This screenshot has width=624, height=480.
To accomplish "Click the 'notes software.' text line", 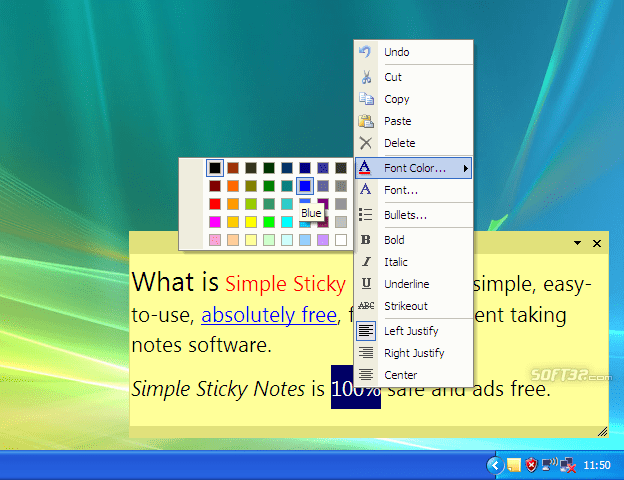I will click(202, 345).
